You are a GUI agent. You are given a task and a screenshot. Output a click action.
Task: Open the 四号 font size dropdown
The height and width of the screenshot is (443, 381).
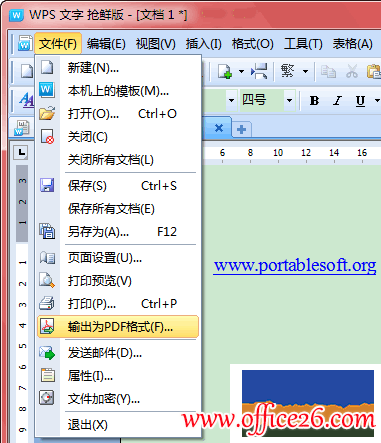pos(289,100)
